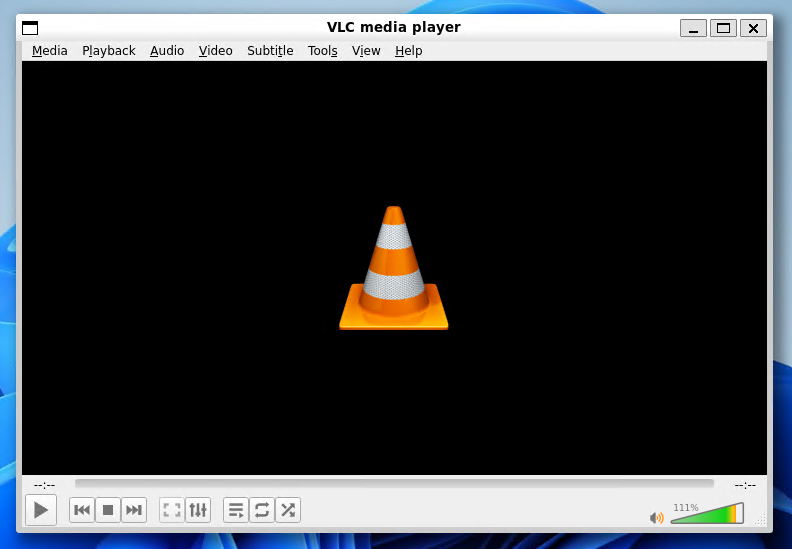
Task: Click the window resize grip corner
Action: (761, 519)
